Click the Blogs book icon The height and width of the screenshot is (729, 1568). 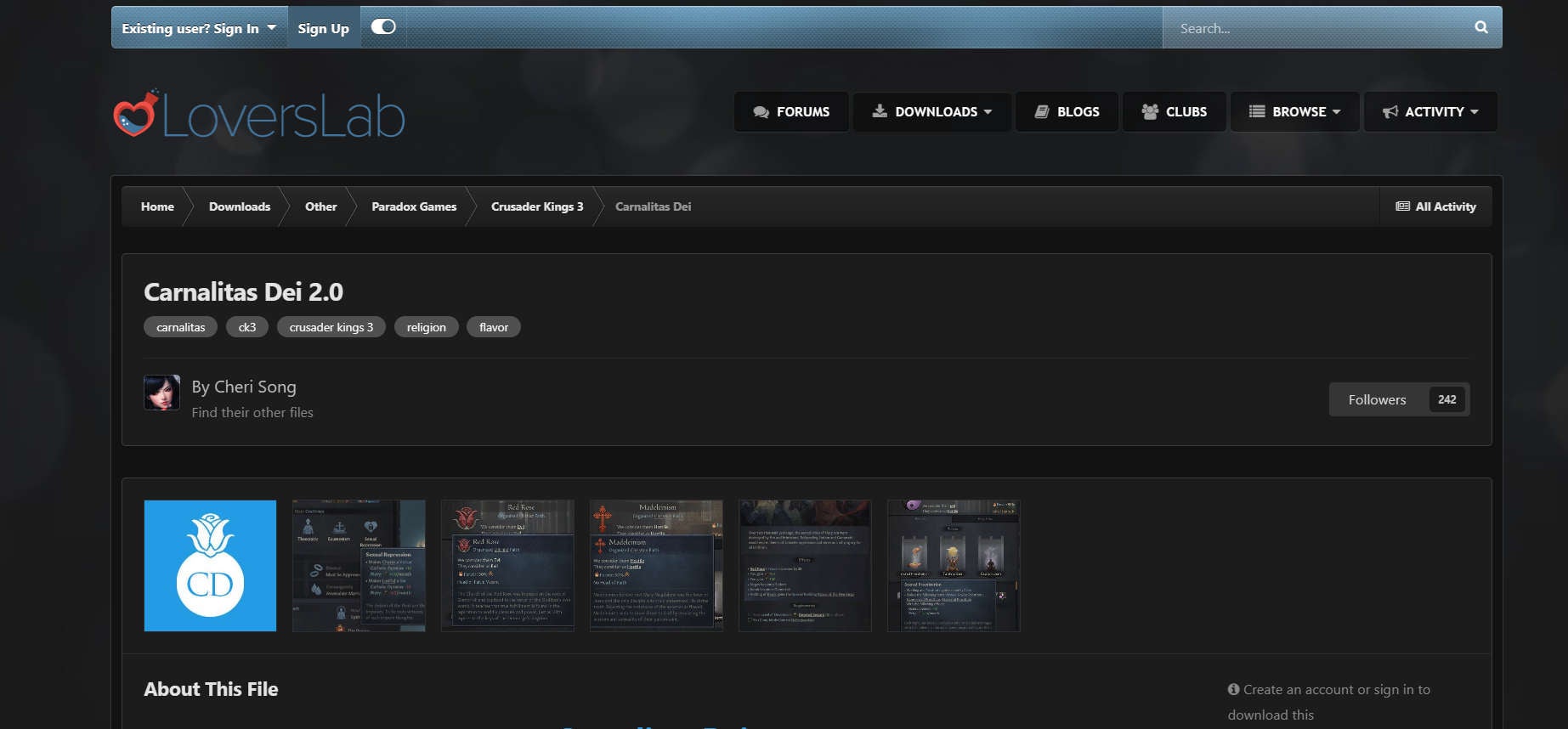pos(1041,112)
